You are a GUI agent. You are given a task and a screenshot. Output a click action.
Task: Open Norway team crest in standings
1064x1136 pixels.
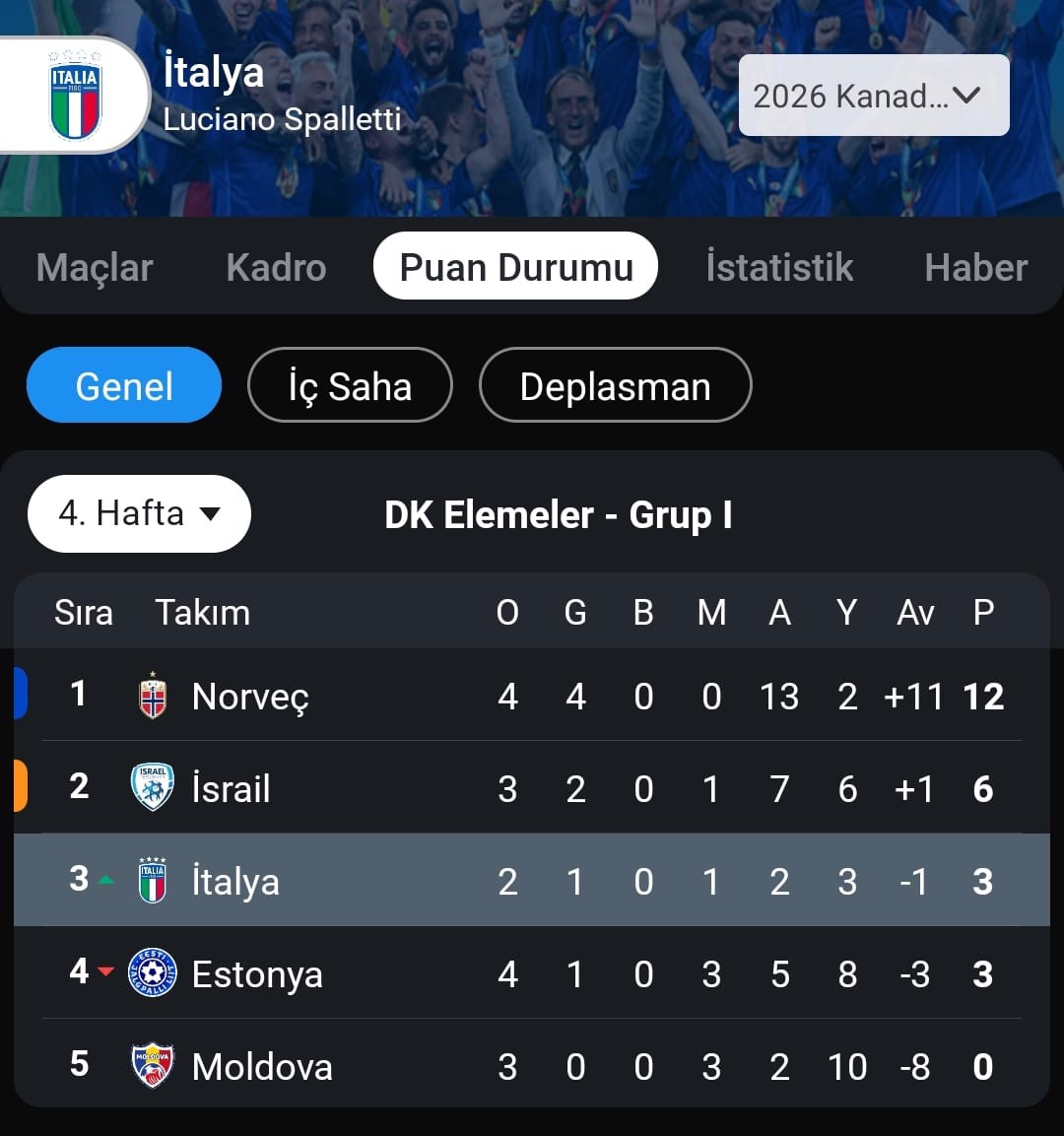[x=153, y=696]
